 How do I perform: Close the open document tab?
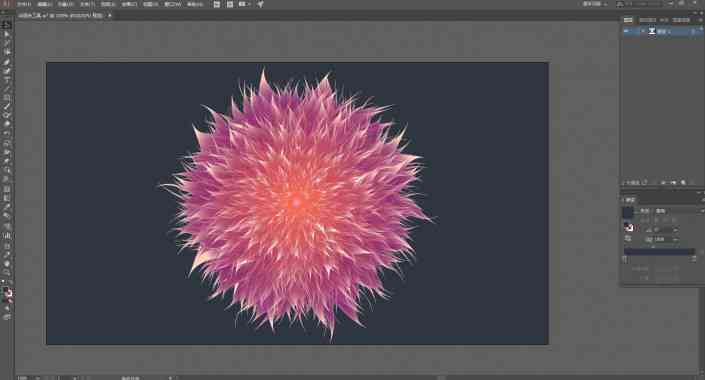[110, 15]
